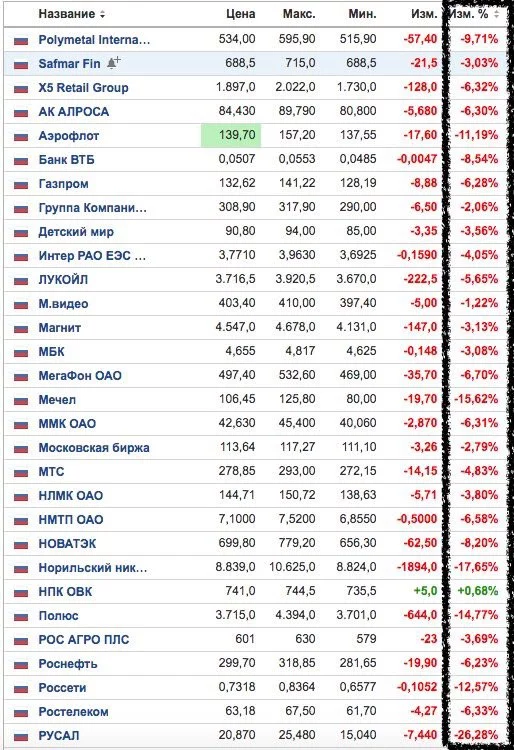The image size is (514, 750).
Task: Click the flag icon beside Polymetal International
Action: (21, 41)
